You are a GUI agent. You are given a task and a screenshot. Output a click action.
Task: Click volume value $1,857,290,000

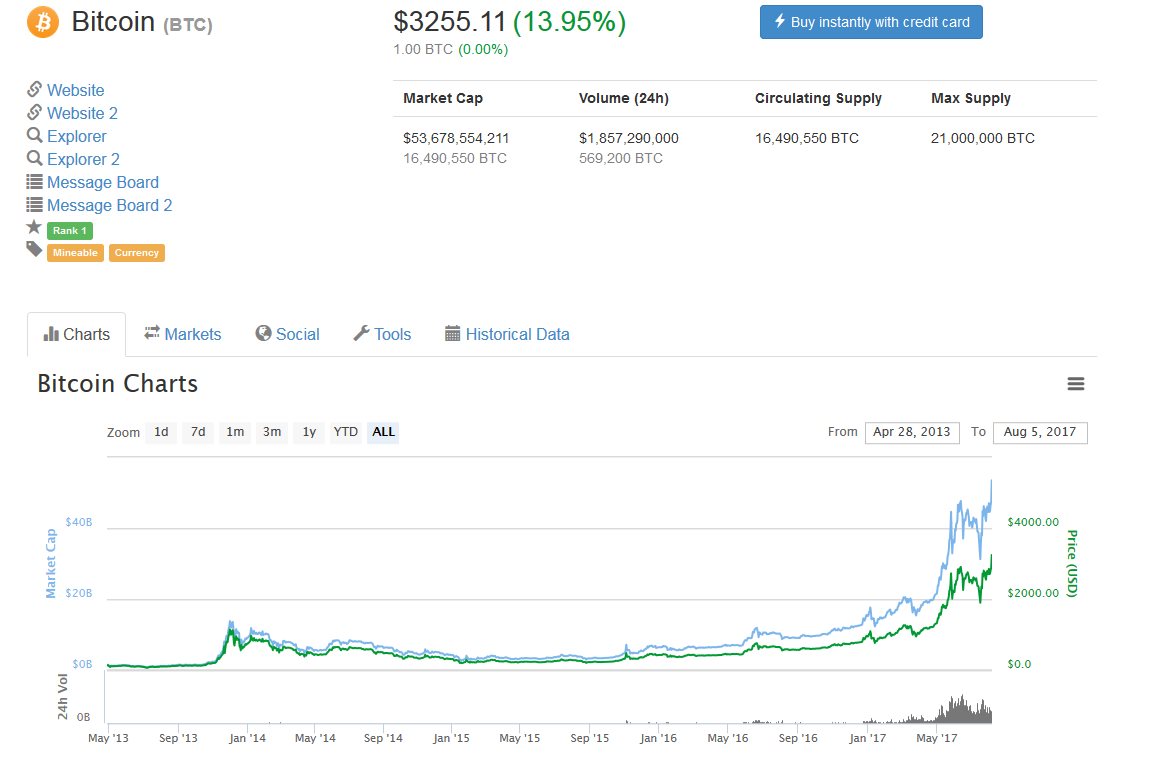click(x=628, y=138)
